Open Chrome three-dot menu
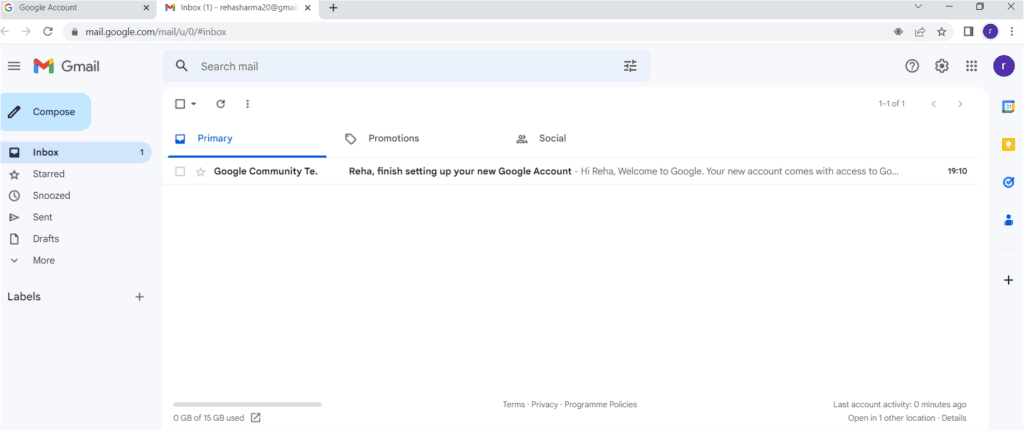 1012,31
